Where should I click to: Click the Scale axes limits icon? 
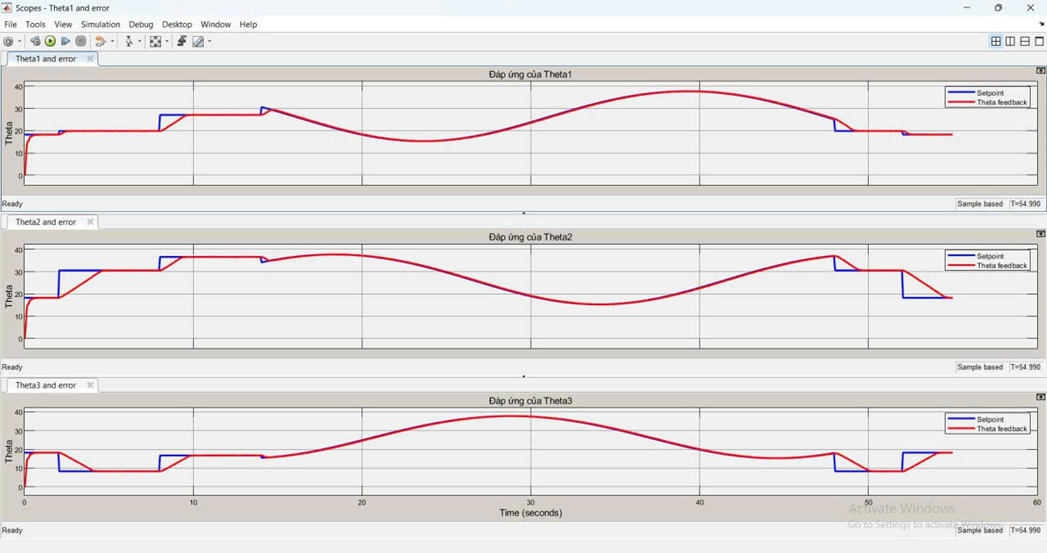click(154, 42)
